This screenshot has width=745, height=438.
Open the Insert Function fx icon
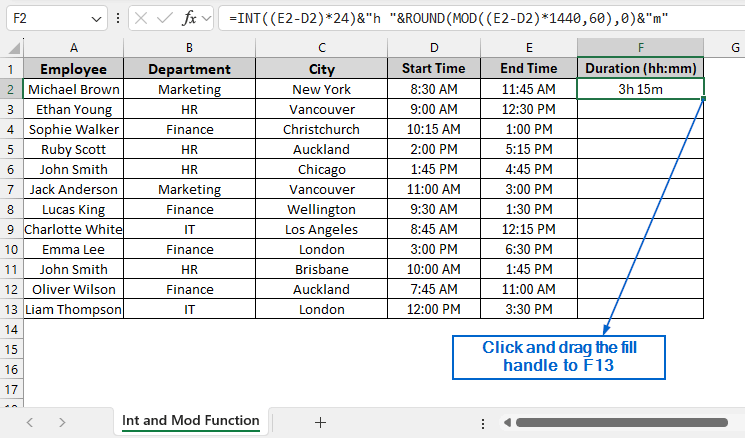[x=189, y=19]
